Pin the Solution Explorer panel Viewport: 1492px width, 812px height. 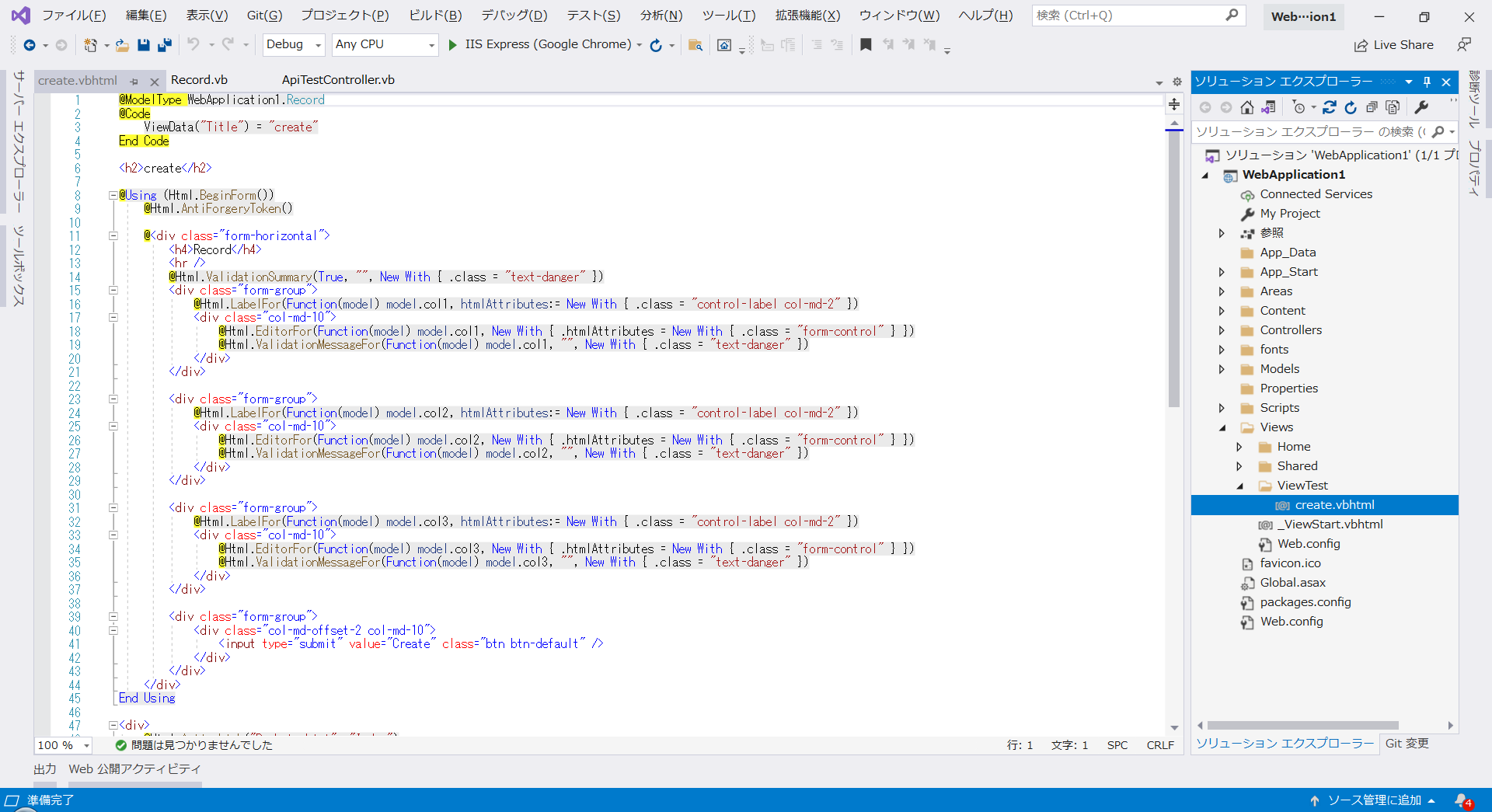tap(1427, 82)
